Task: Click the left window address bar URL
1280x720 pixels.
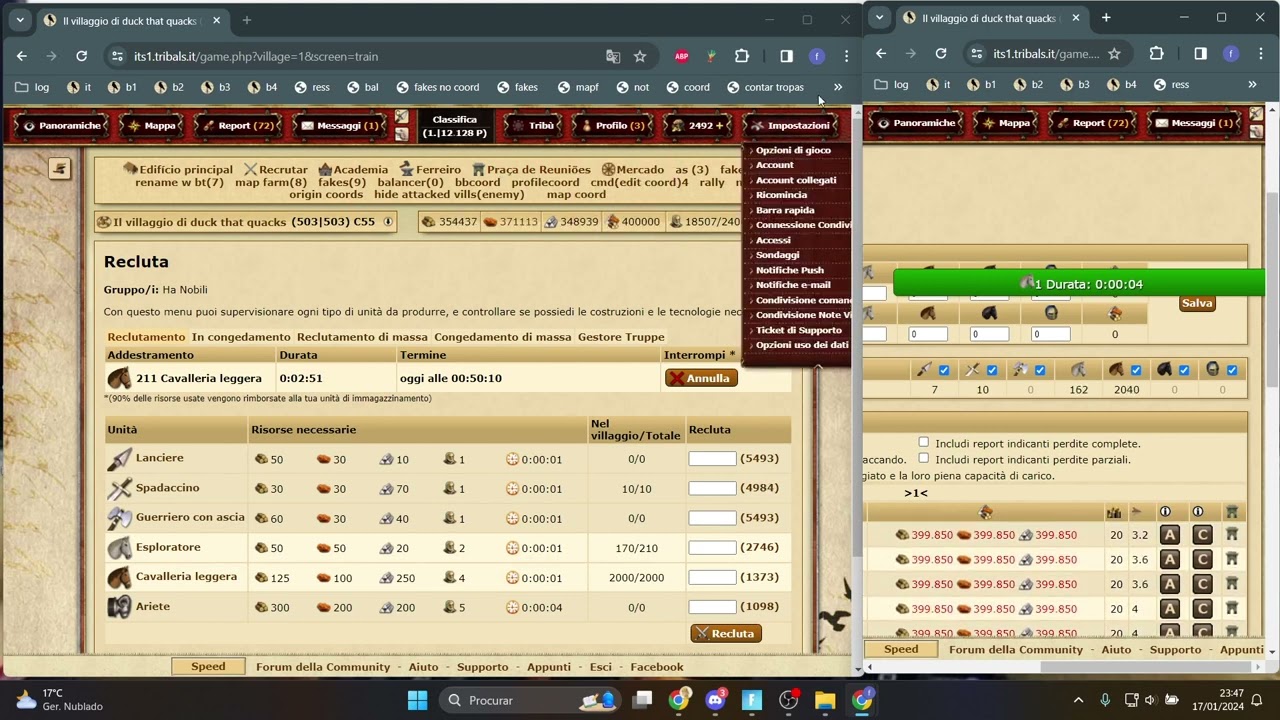Action: point(256,56)
